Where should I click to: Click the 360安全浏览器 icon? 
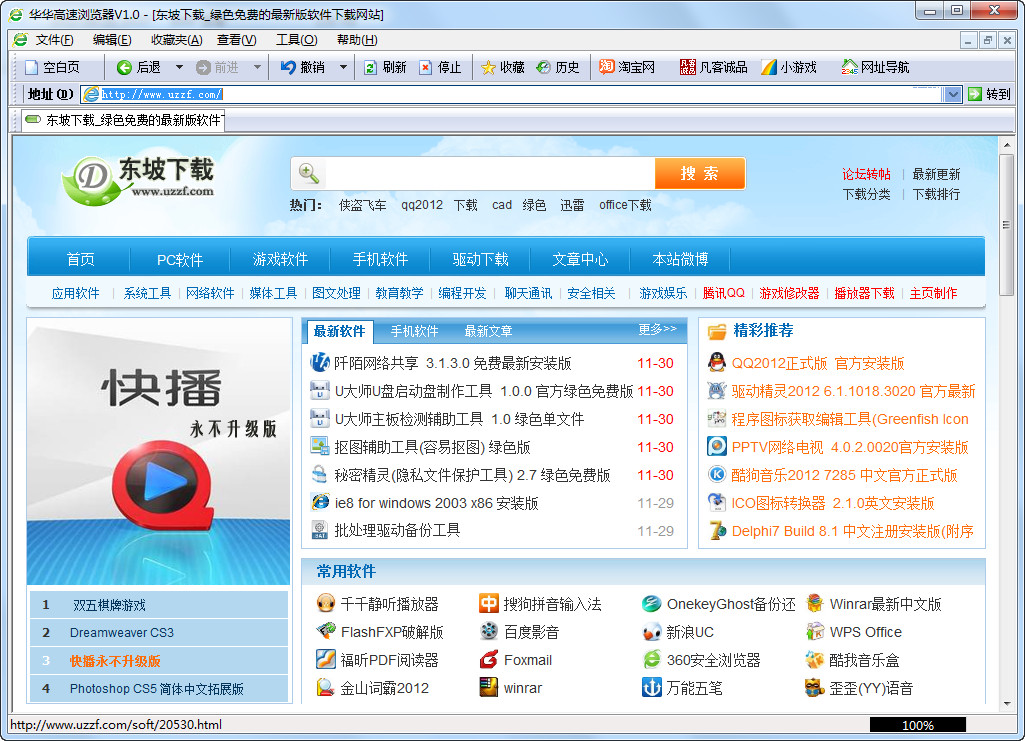pos(651,659)
